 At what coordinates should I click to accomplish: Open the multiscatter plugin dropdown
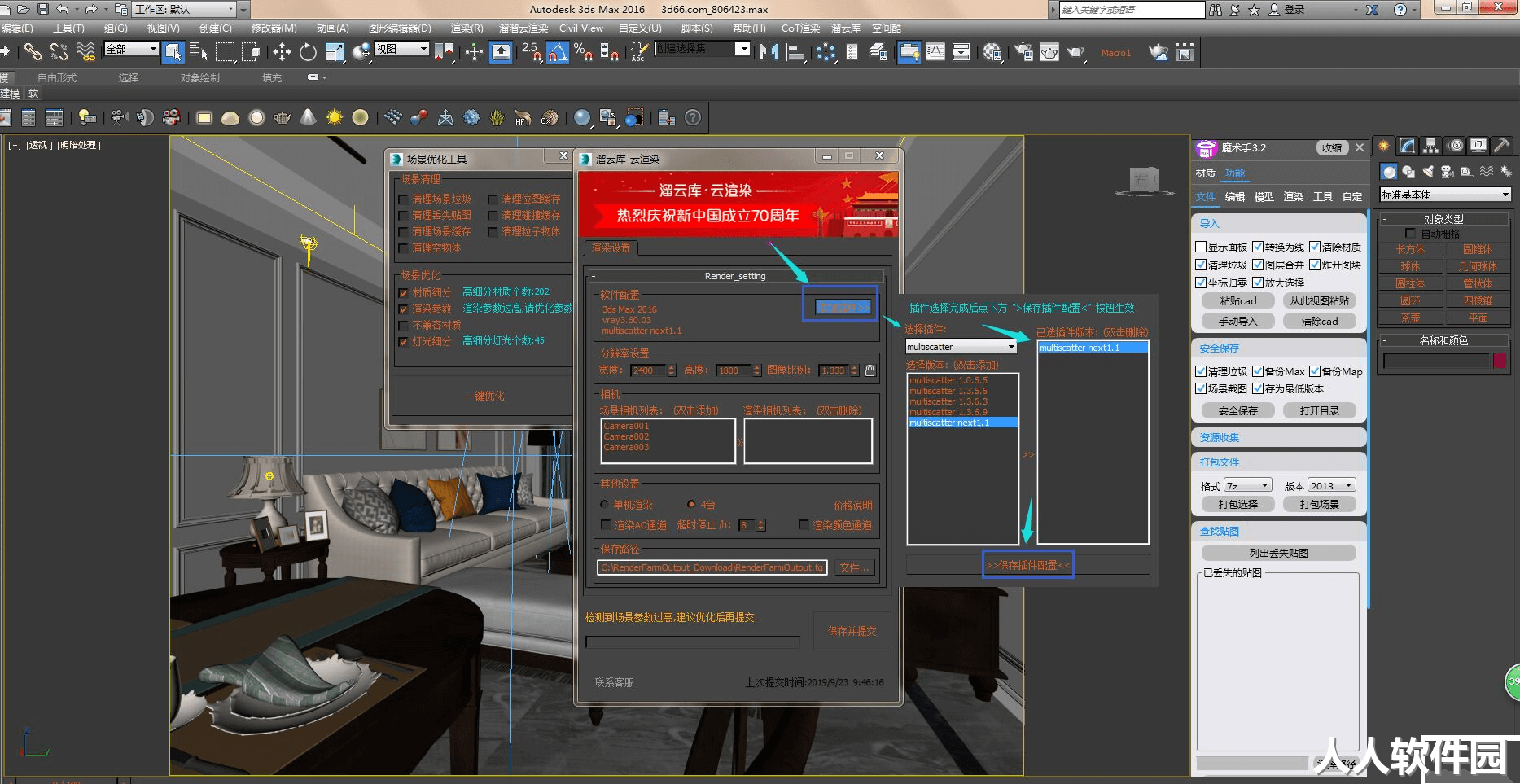click(x=961, y=347)
